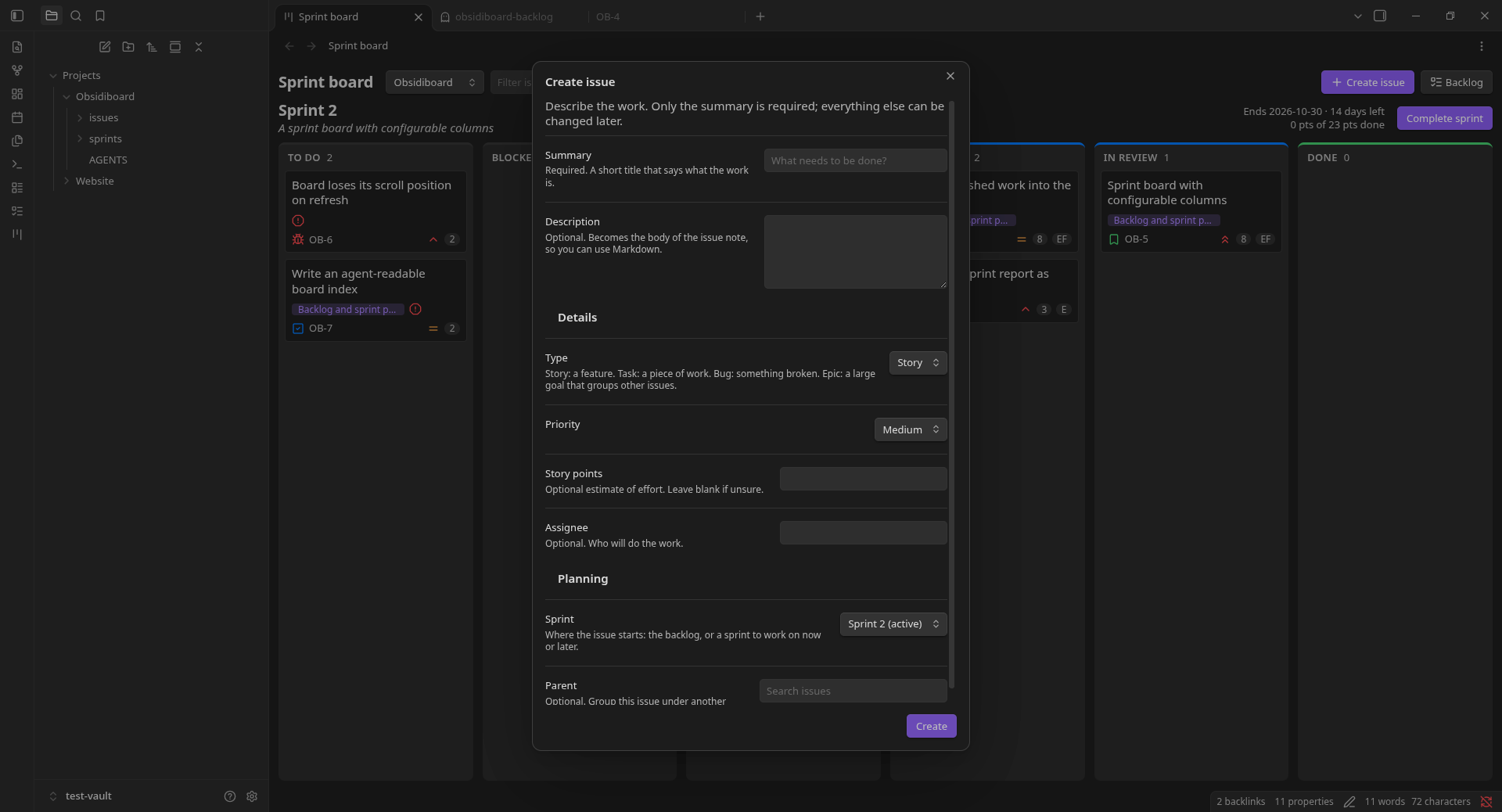This screenshot has width=1502, height=812.
Task: Open graph view from the ribbon
Action: pyautogui.click(x=17, y=70)
